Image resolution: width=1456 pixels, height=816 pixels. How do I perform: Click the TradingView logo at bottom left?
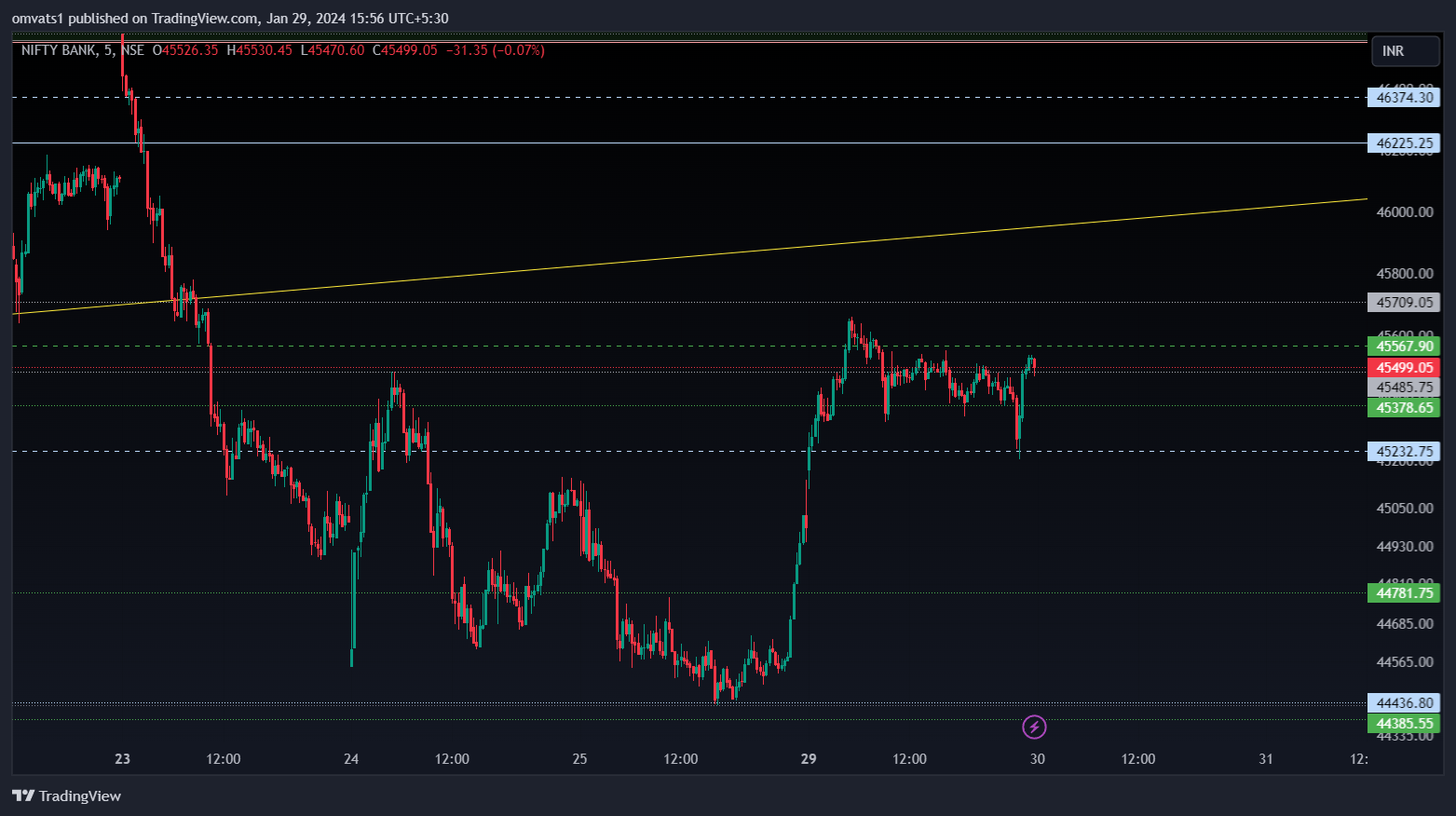[x=66, y=796]
